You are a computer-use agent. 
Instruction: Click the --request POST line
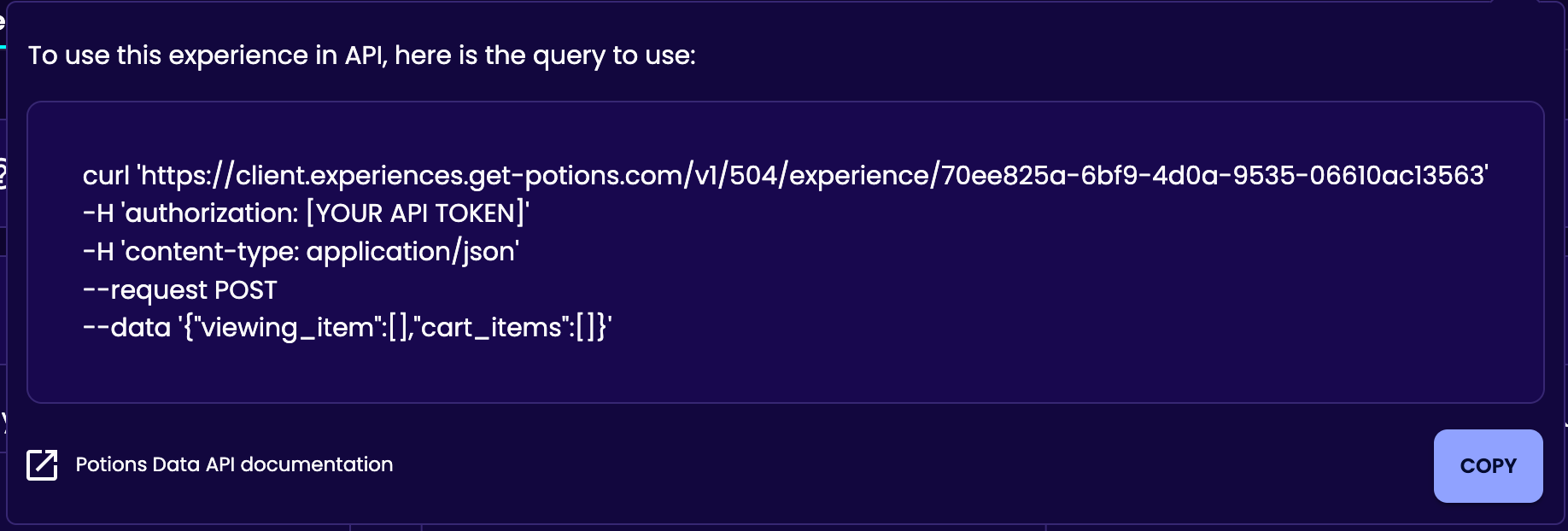point(179,290)
